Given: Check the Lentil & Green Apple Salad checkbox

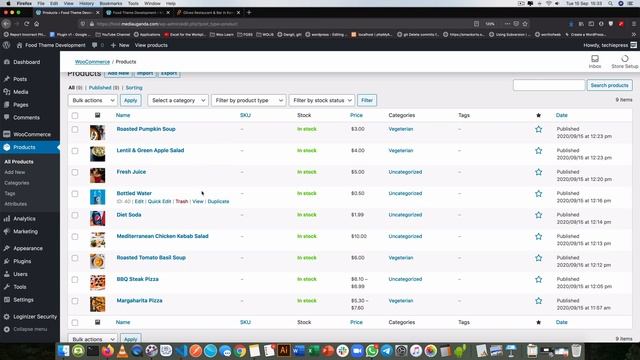Looking at the screenshot, I should pos(75,151).
